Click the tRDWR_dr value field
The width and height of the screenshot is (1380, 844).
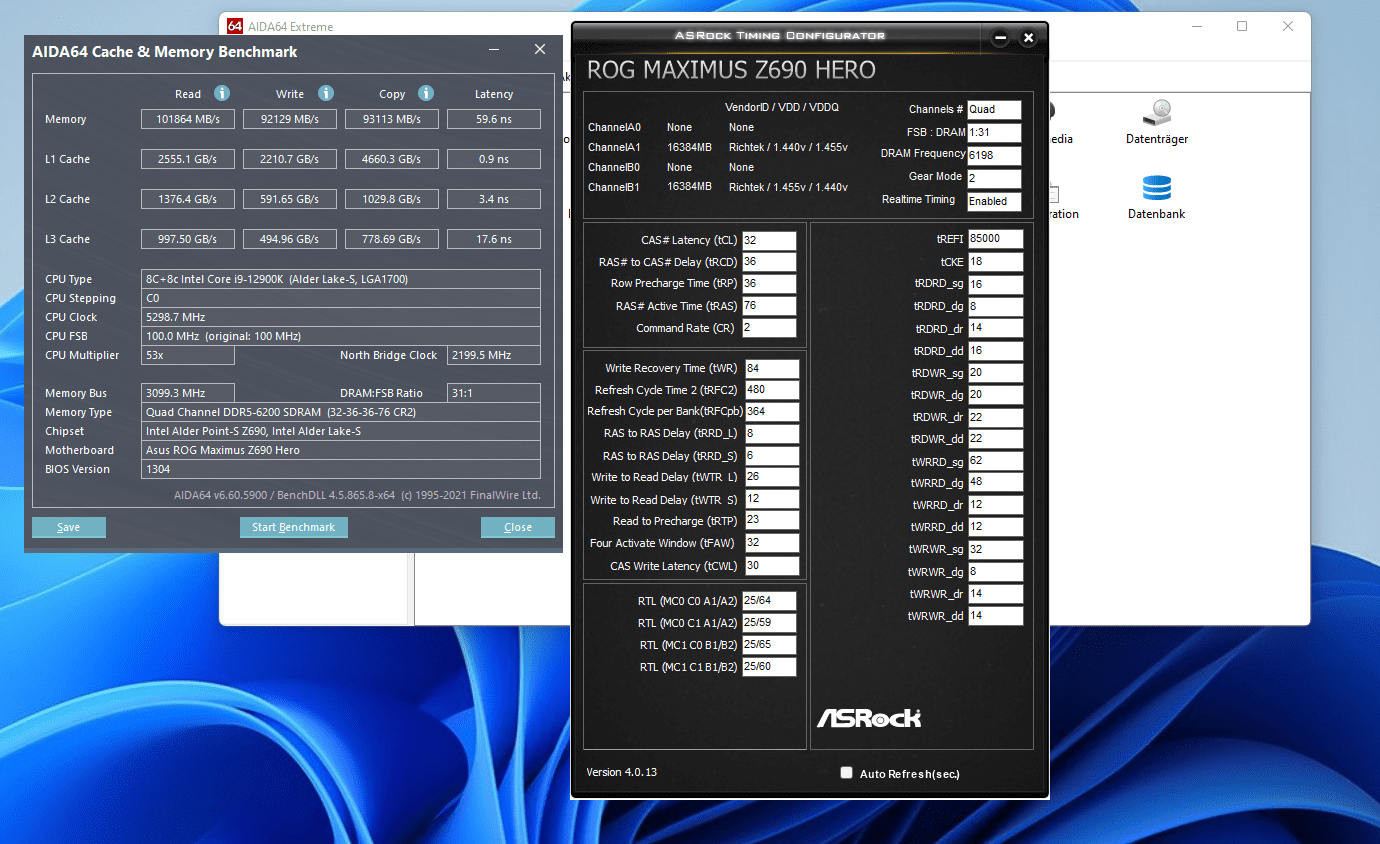point(996,417)
